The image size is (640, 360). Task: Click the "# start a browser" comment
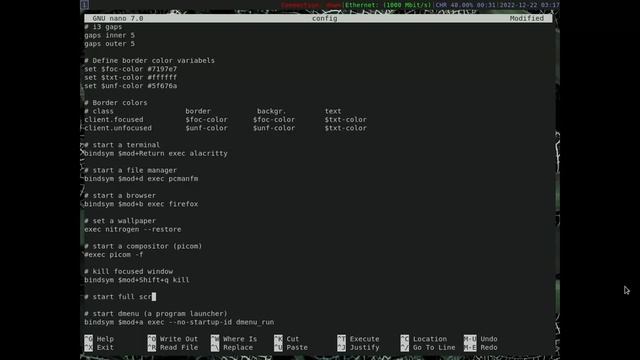(120, 196)
